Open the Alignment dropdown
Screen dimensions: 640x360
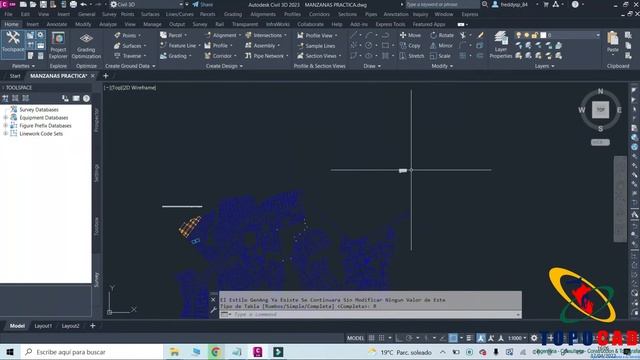(223, 36)
